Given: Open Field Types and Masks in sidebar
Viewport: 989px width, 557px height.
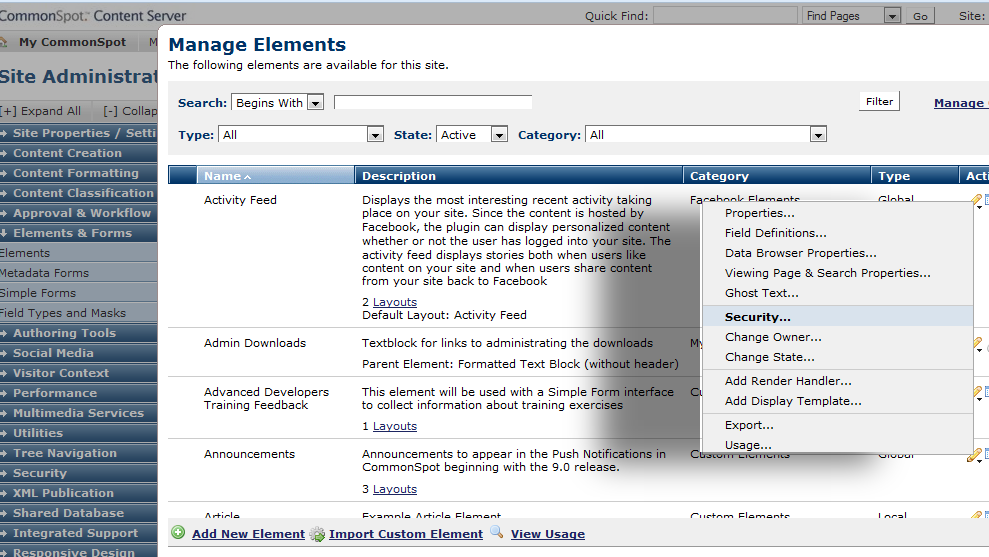Looking at the screenshot, I should pyautogui.click(x=78, y=313).
